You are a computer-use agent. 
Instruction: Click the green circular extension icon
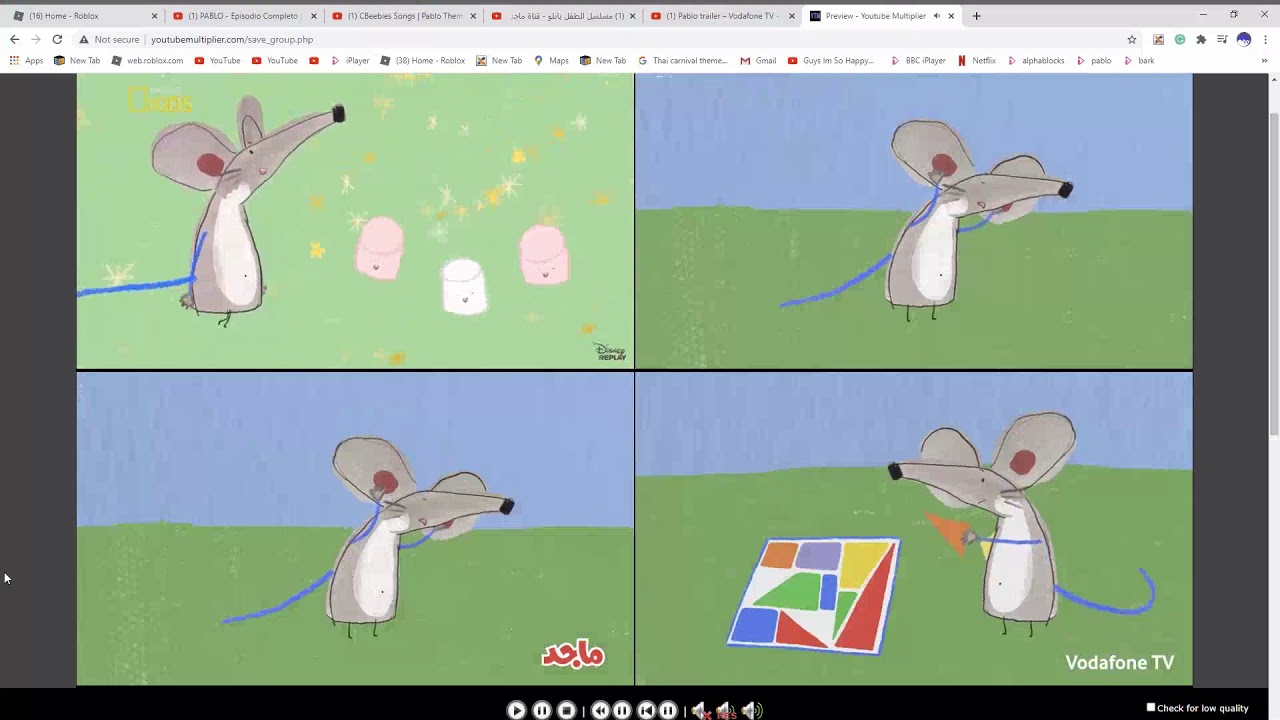(1180, 39)
